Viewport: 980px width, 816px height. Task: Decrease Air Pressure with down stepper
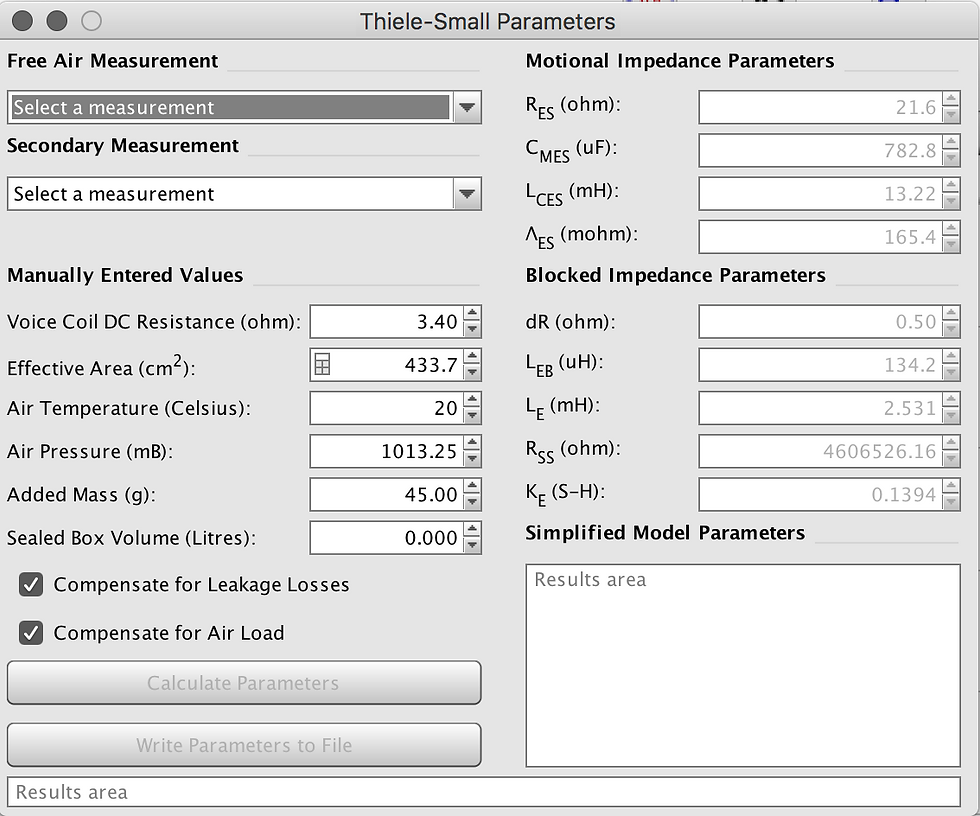coord(472,459)
